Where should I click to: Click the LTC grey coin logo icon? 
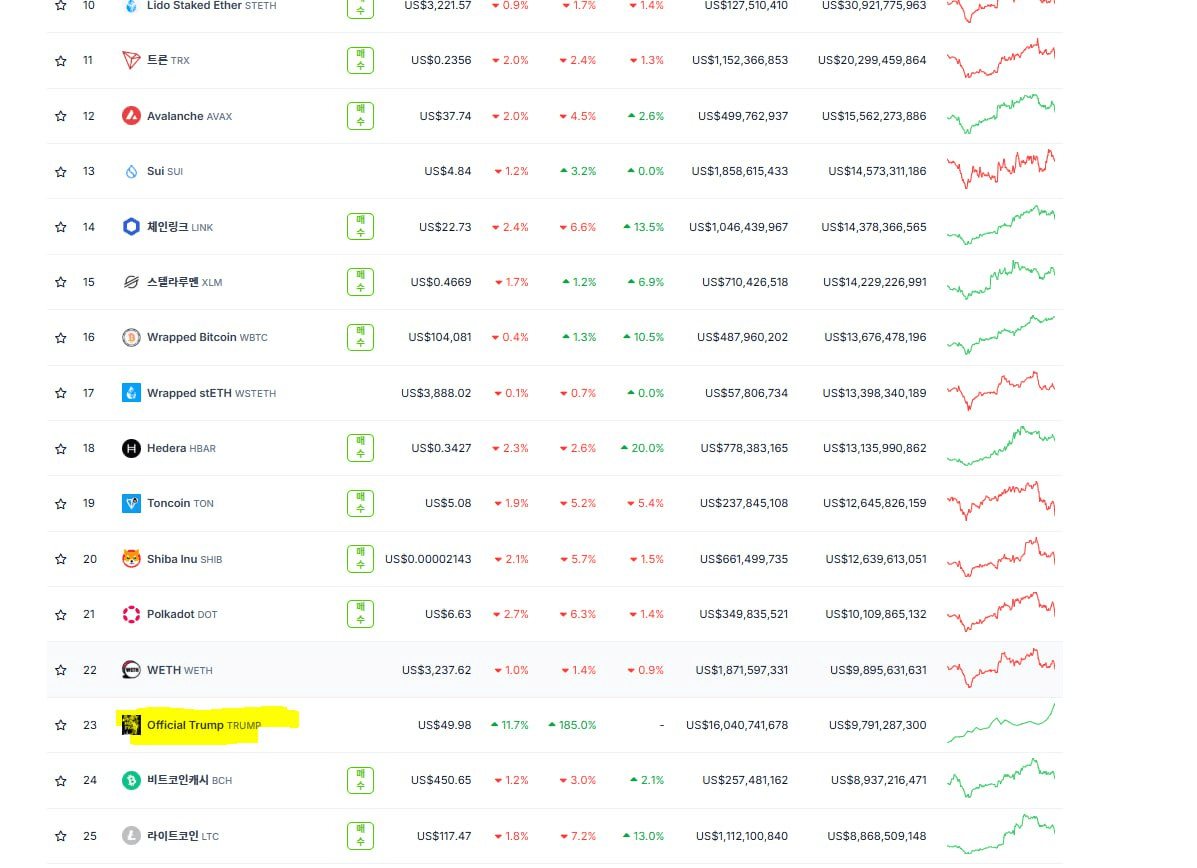131,836
